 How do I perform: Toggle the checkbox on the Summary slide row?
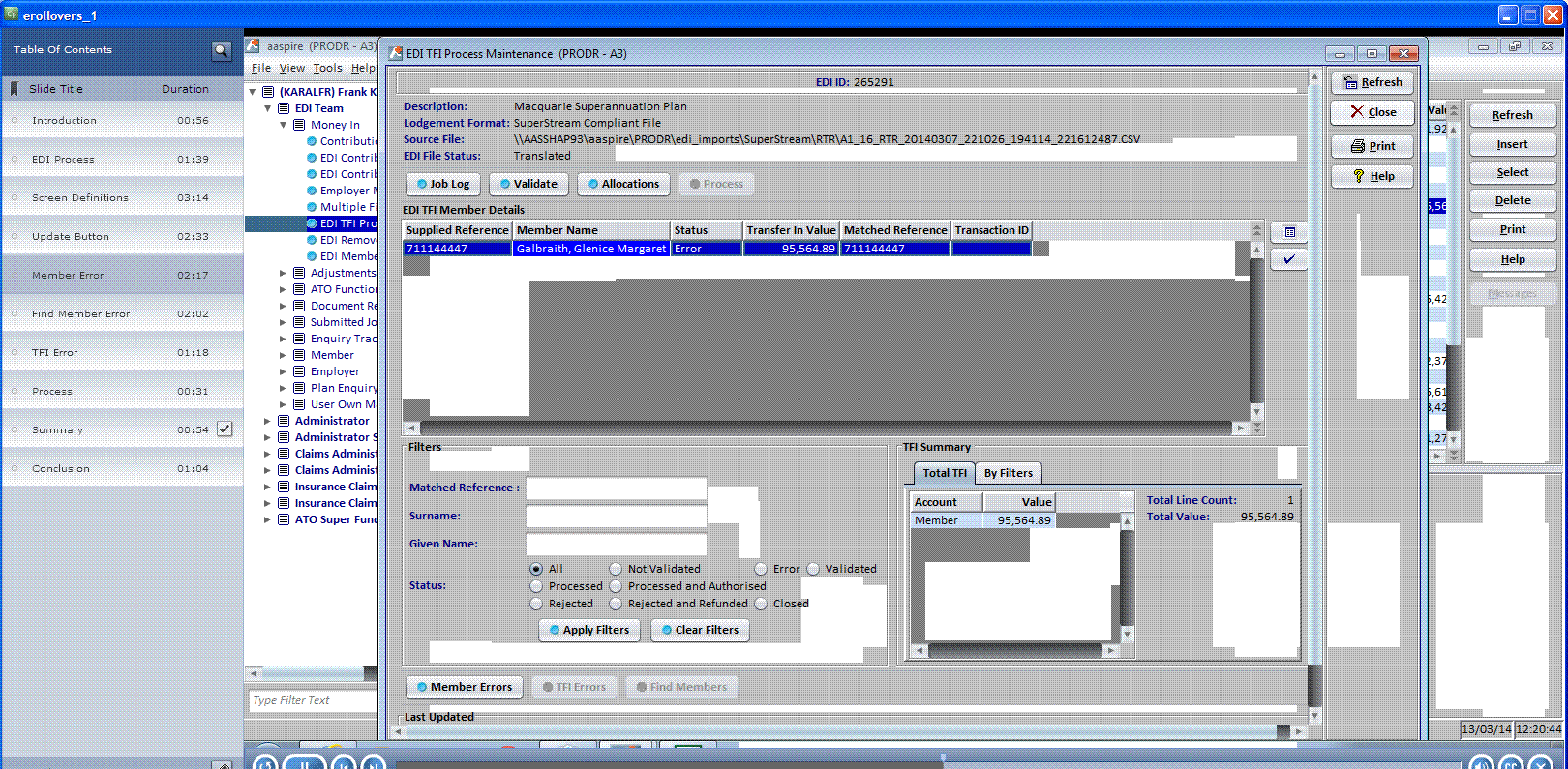click(x=225, y=429)
